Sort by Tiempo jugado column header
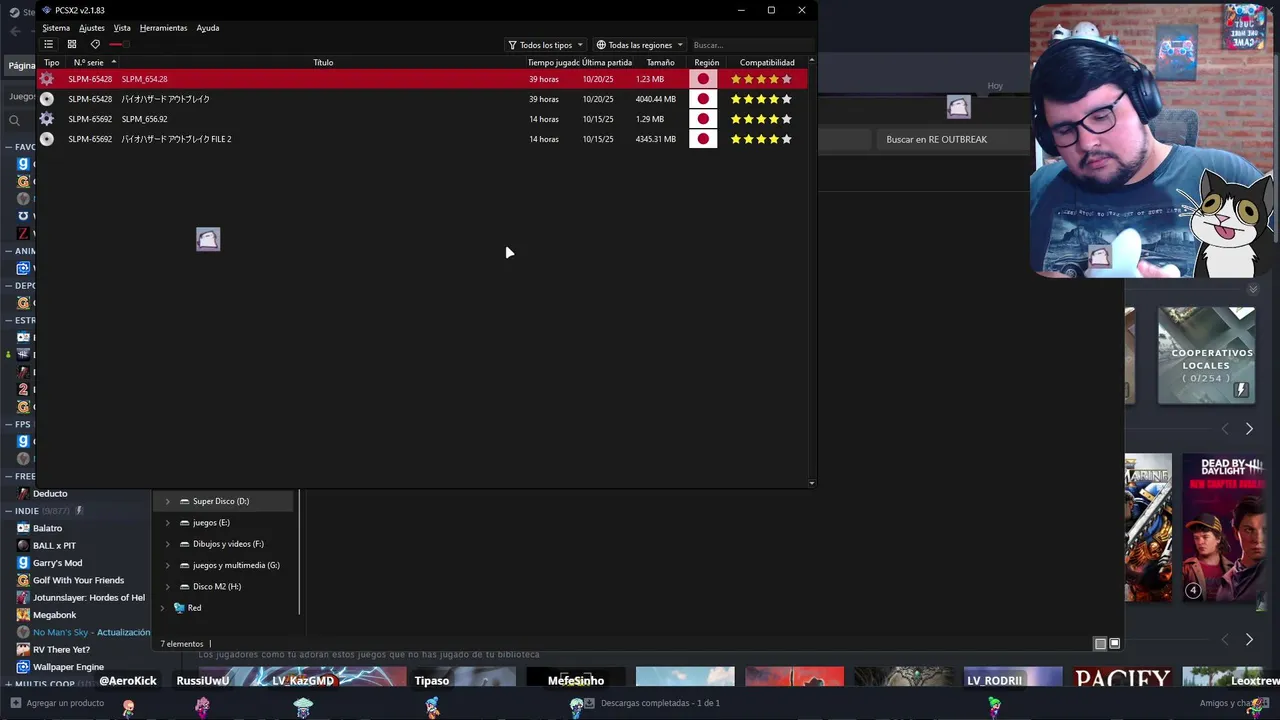 554,62
